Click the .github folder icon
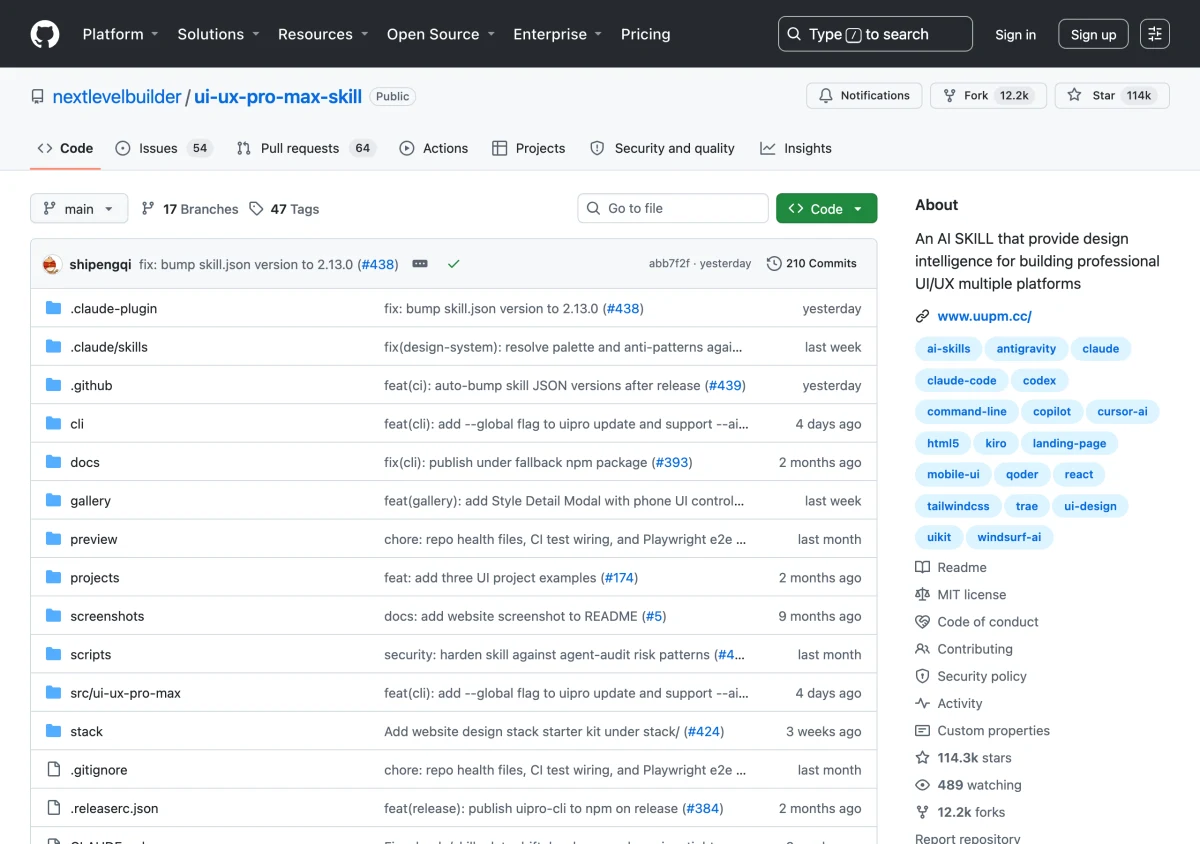Image resolution: width=1200 pixels, height=844 pixels. pos(54,385)
